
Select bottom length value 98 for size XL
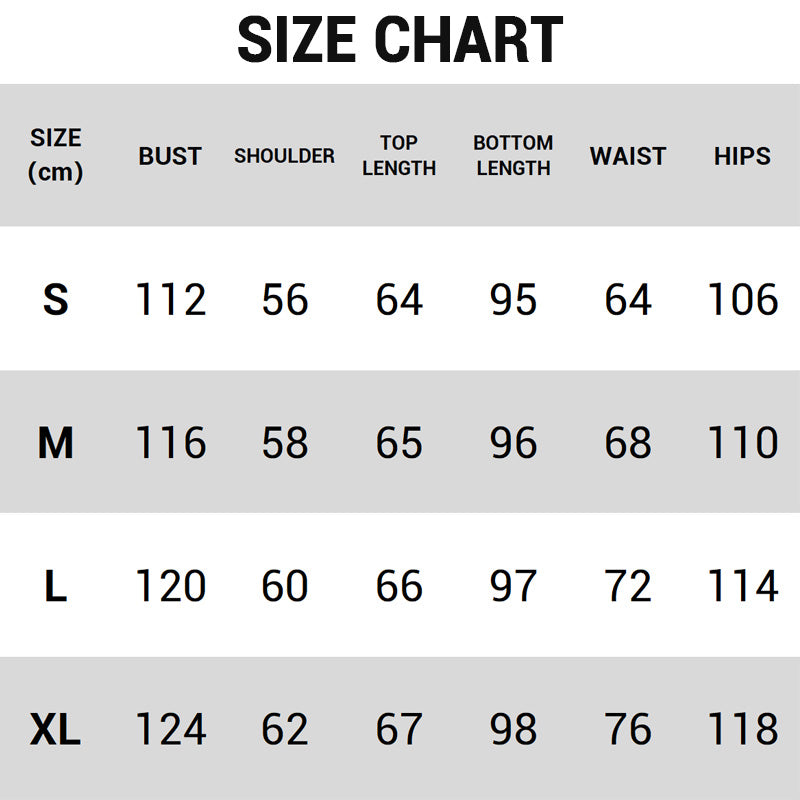point(513,730)
